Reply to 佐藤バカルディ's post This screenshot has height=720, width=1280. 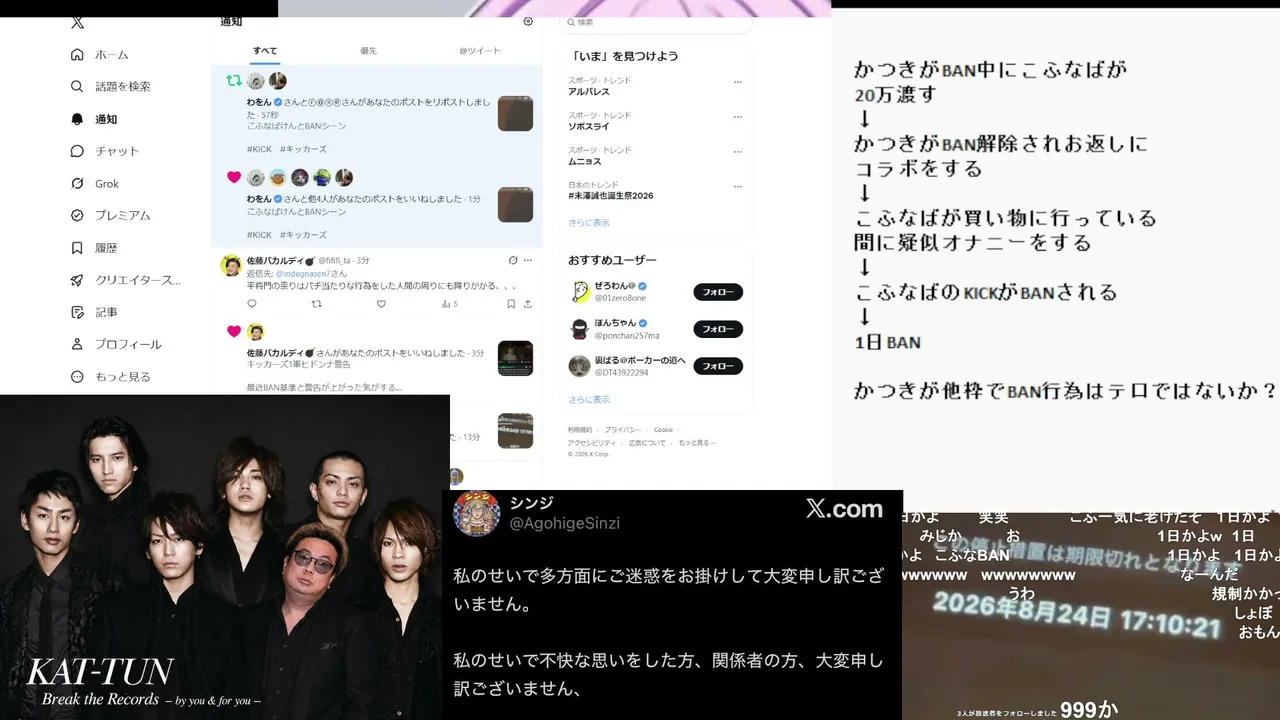[252, 304]
